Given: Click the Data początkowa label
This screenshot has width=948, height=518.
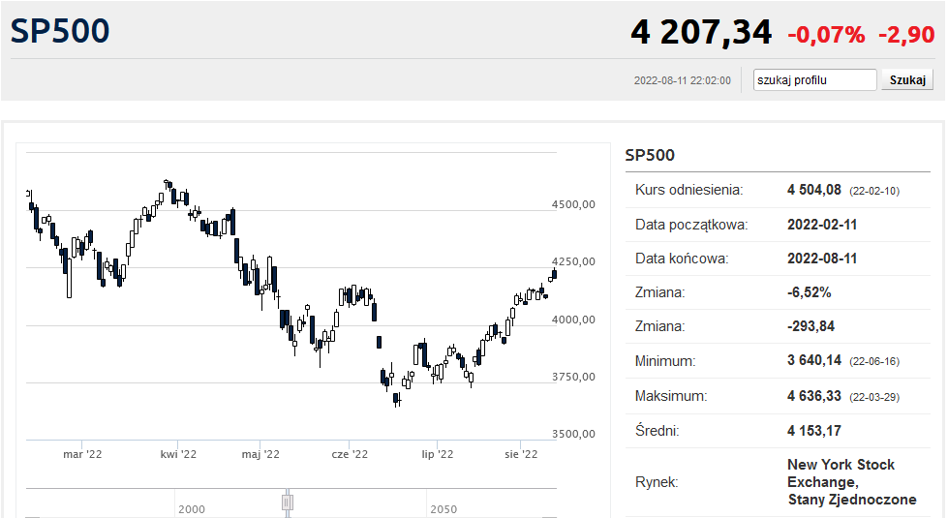Looking at the screenshot, I should (x=691, y=225).
